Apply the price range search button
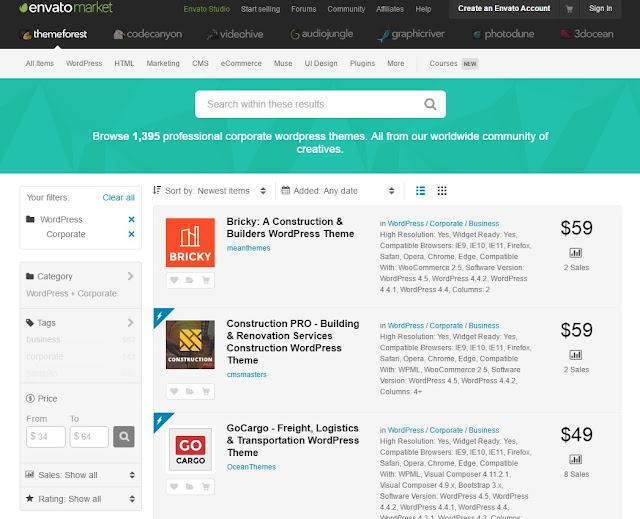Screen dimensions: 640x519 pos(124,437)
